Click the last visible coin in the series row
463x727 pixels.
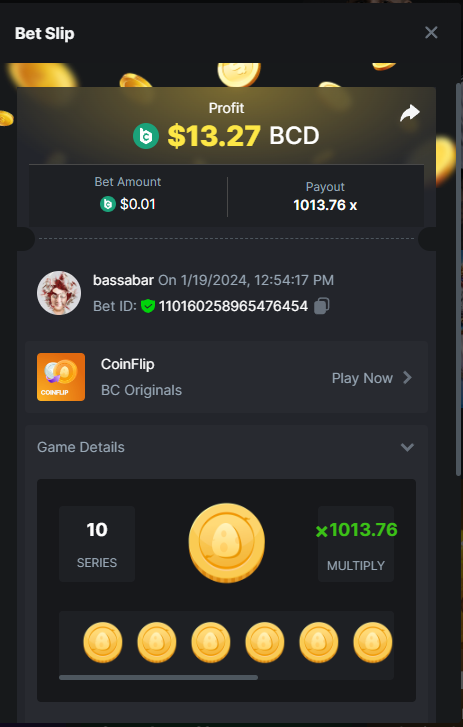373,642
